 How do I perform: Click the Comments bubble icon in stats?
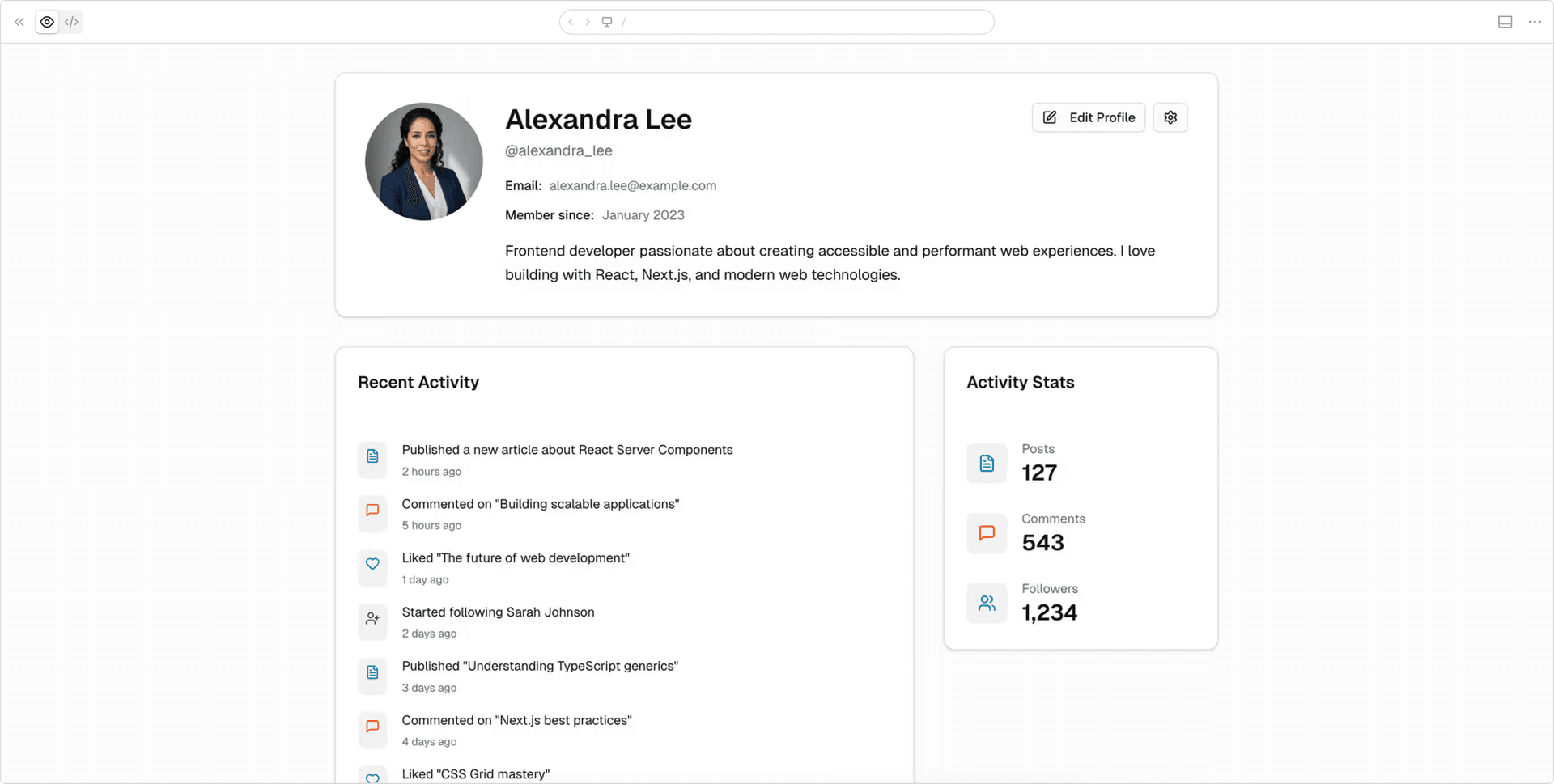pyautogui.click(x=987, y=533)
